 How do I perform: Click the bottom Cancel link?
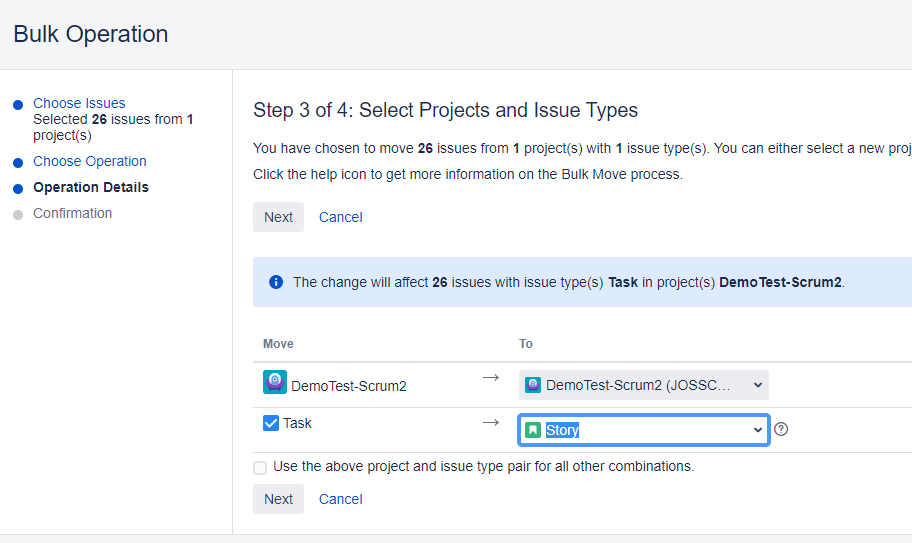tap(340, 499)
